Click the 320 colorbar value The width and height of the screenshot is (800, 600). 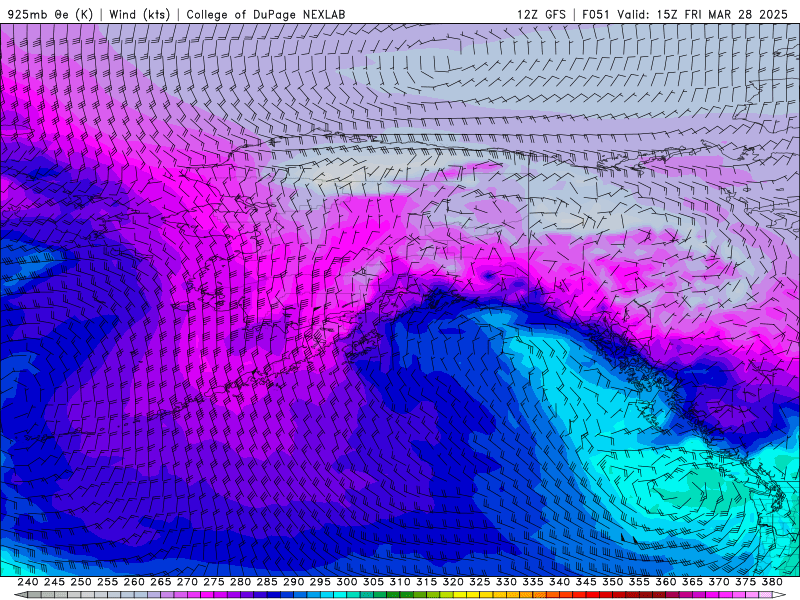click(453, 582)
